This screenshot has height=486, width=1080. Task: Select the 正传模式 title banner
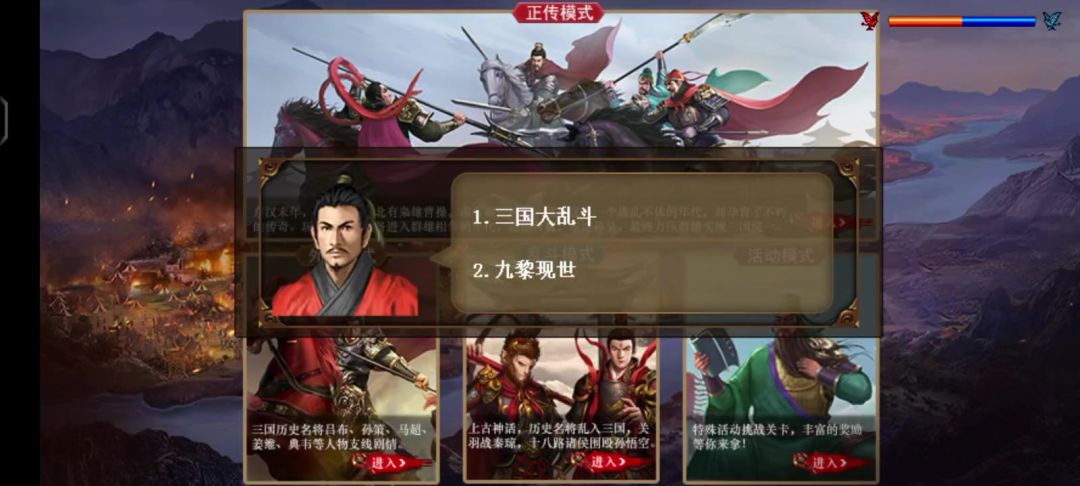coord(559,13)
